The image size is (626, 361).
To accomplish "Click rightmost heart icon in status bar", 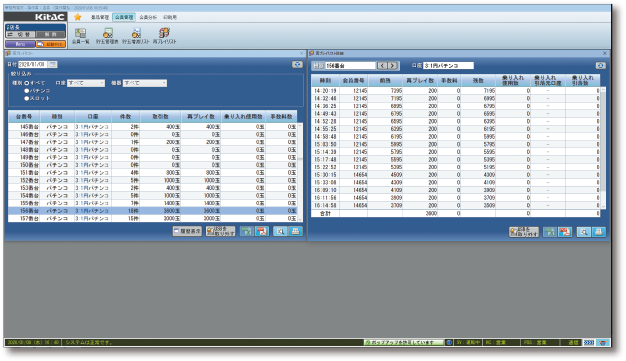I will (603, 343).
